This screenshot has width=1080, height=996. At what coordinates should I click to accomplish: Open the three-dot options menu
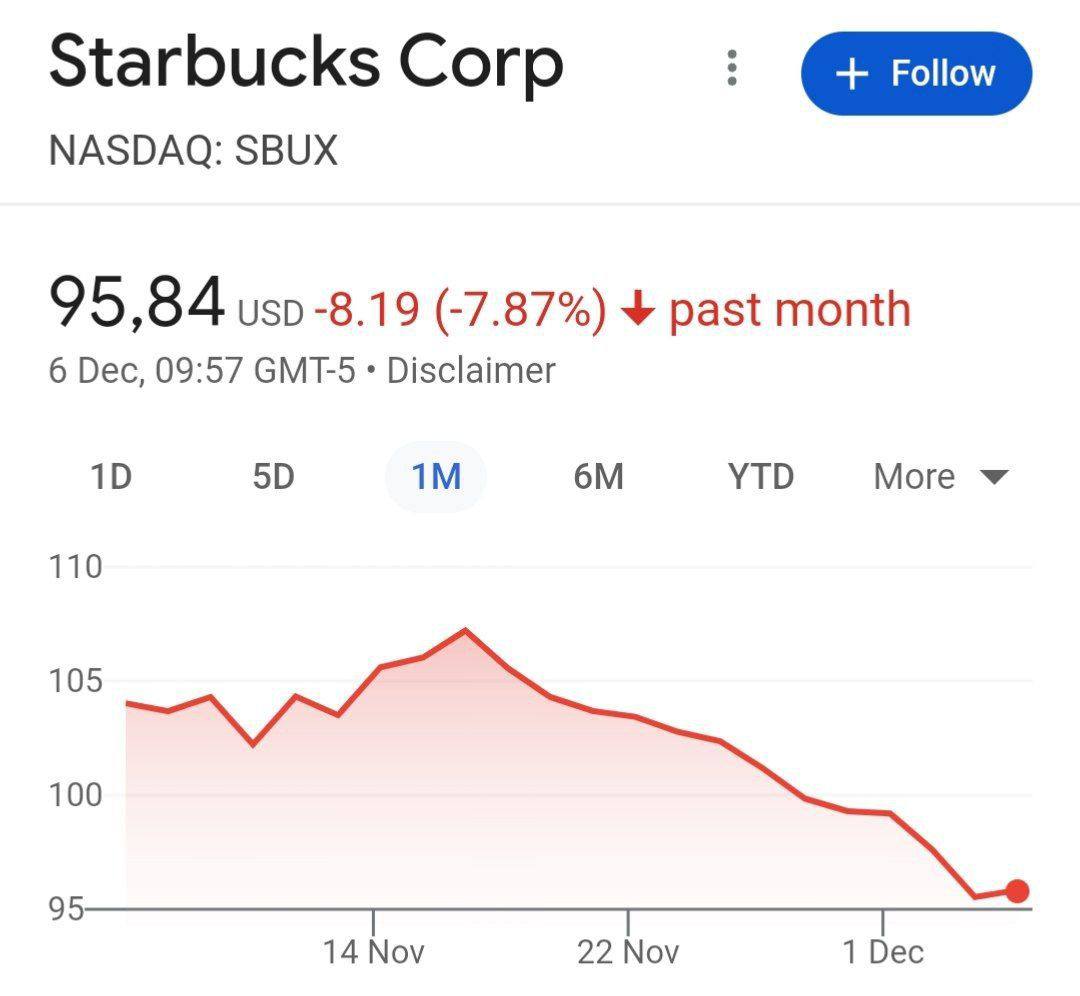[731, 68]
